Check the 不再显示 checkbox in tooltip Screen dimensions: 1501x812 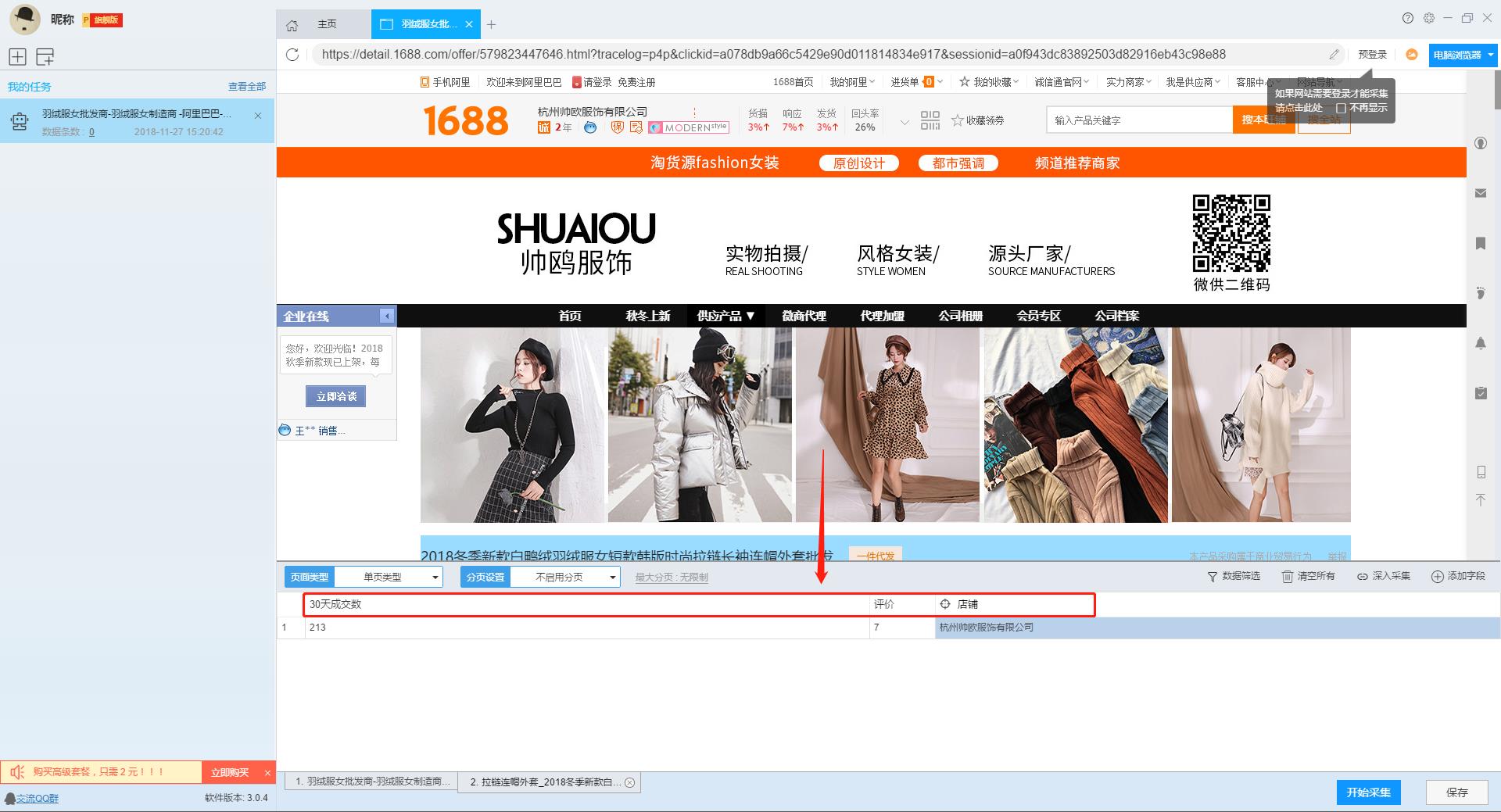click(1341, 108)
